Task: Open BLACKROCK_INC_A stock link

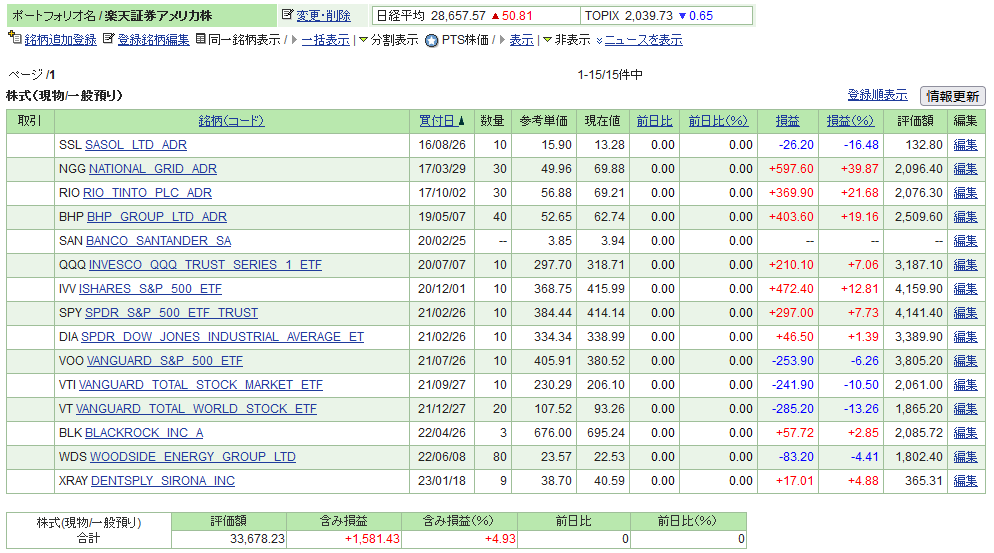Action: click(x=144, y=433)
